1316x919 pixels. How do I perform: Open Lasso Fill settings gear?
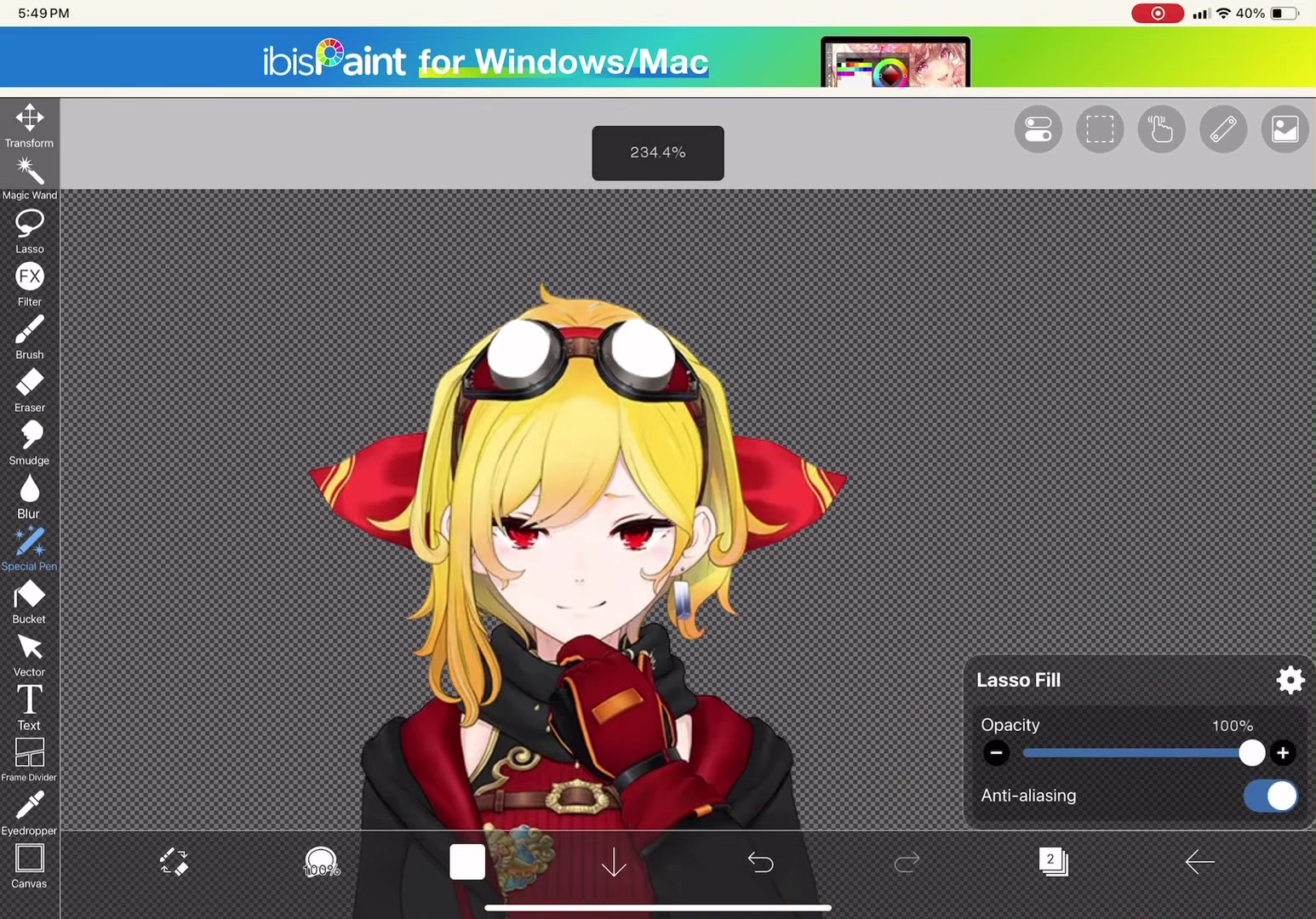coord(1290,680)
